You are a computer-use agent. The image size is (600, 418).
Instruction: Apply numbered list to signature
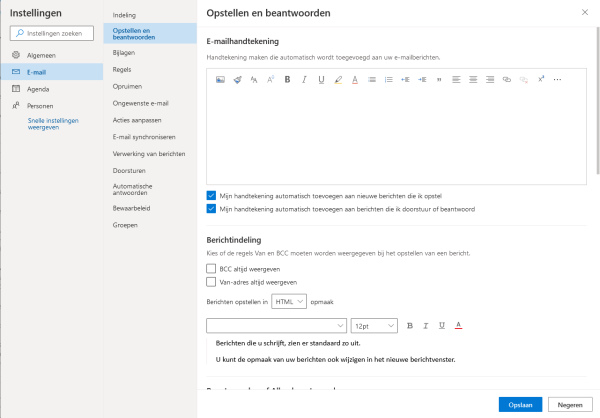[x=388, y=80]
